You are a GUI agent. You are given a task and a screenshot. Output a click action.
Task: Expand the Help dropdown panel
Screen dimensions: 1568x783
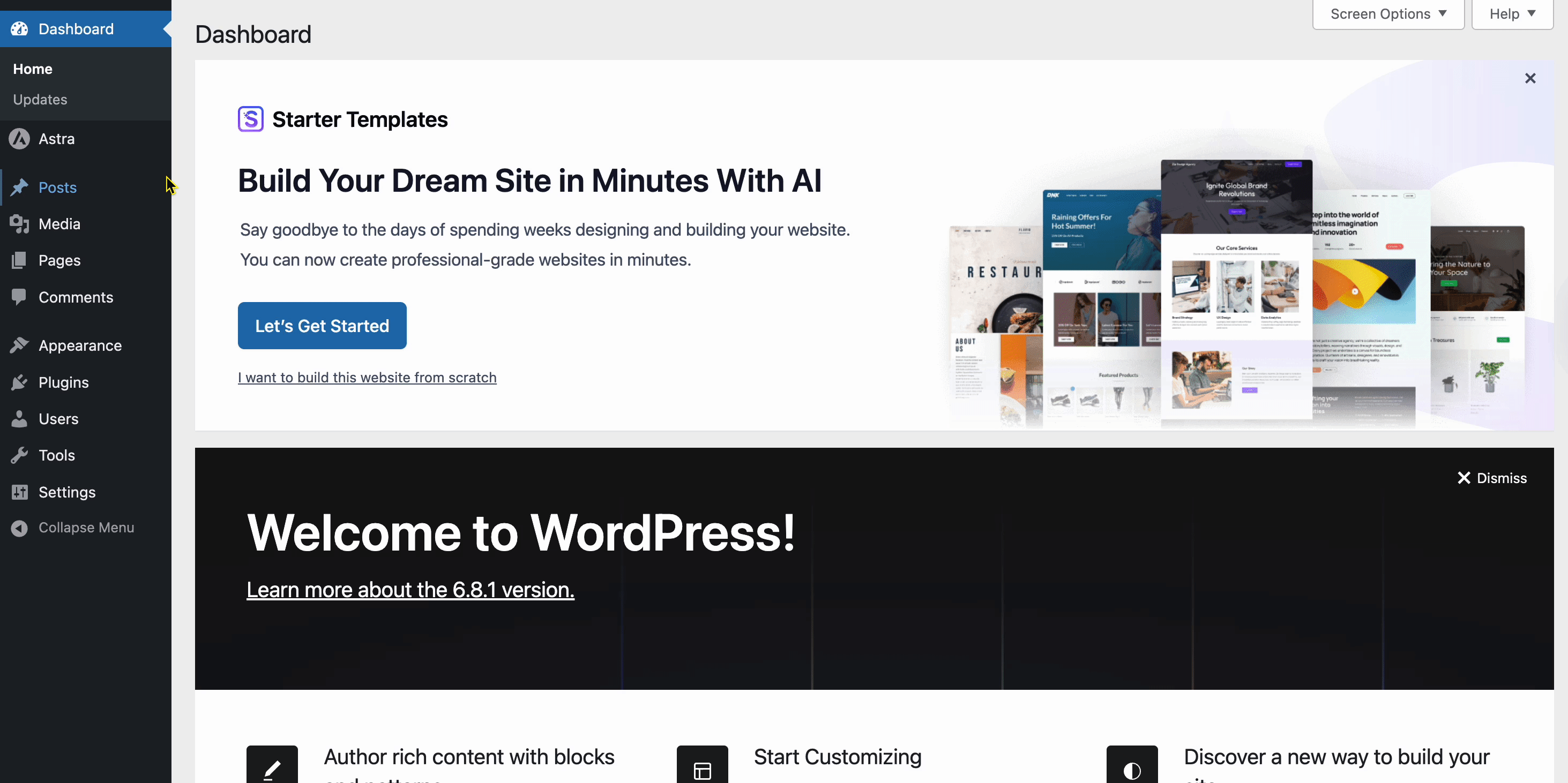(1512, 13)
